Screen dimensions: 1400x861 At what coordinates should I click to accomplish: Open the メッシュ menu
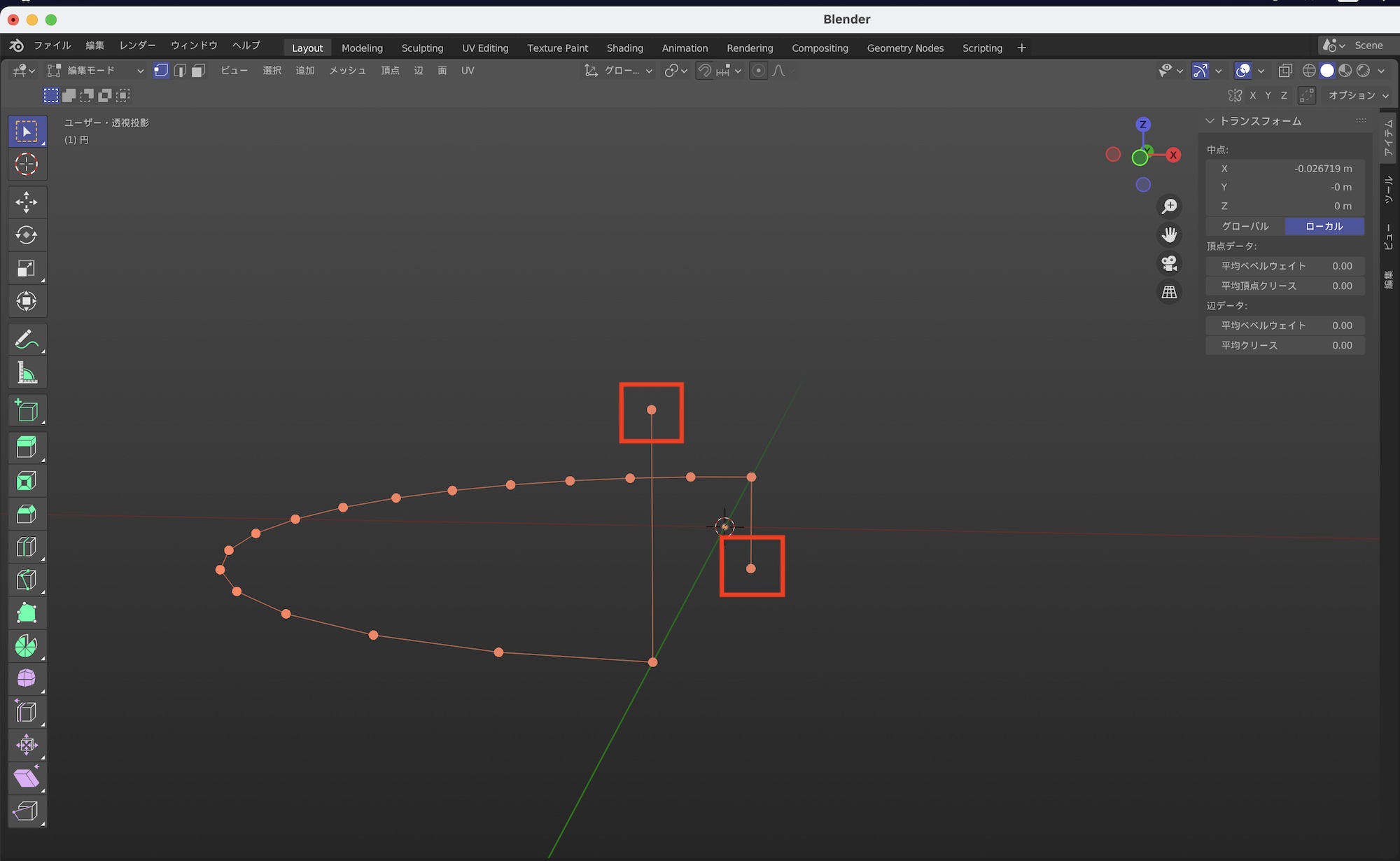(x=347, y=71)
